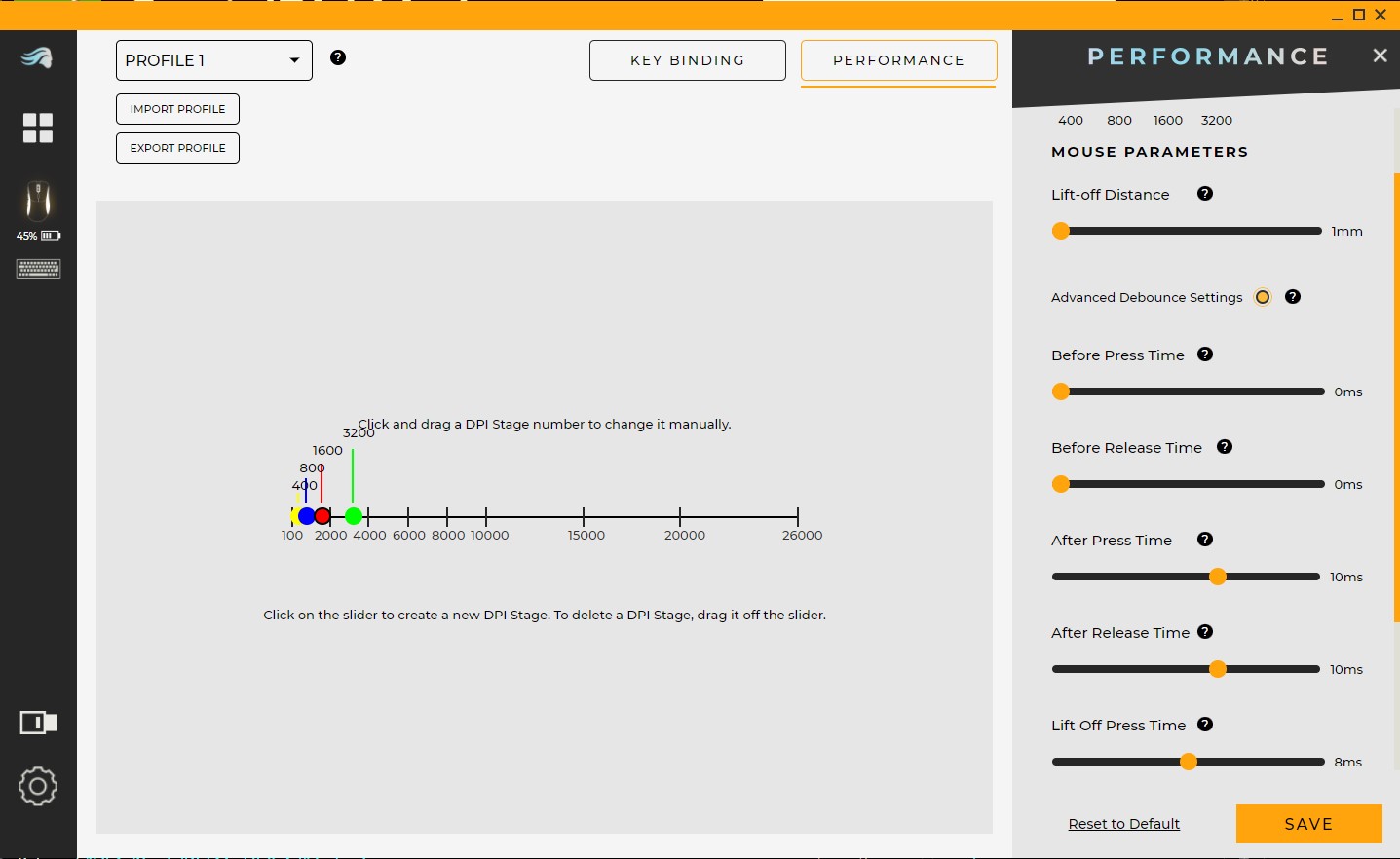Switch to the Performance tab
The height and width of the screenshot is (859, 1400).
(x=898, y=60)
